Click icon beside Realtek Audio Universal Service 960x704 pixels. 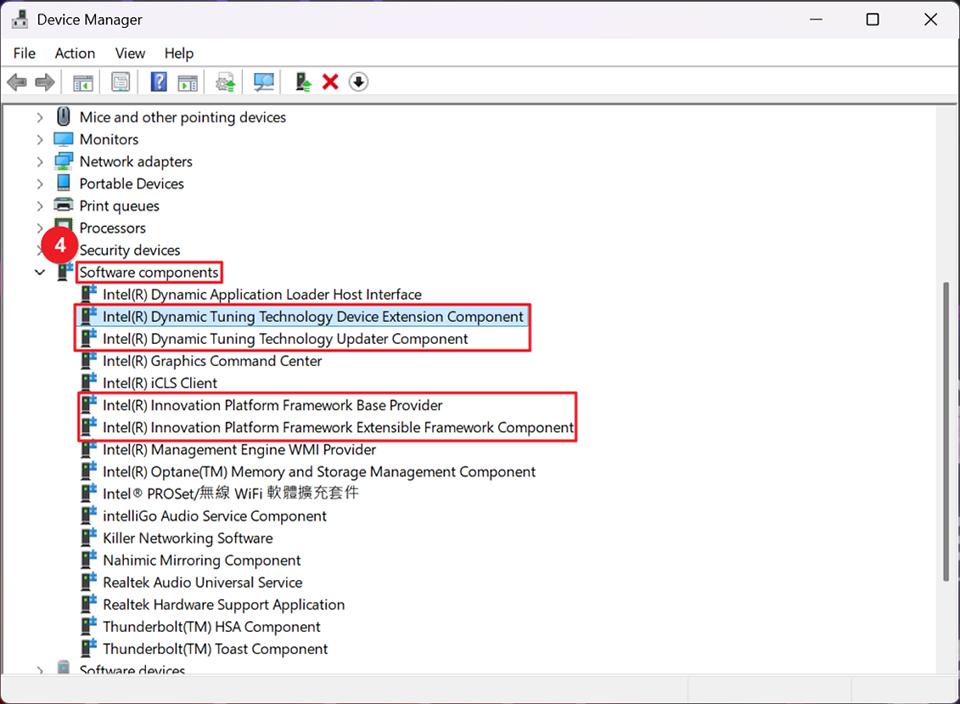(x=89, y=582)
